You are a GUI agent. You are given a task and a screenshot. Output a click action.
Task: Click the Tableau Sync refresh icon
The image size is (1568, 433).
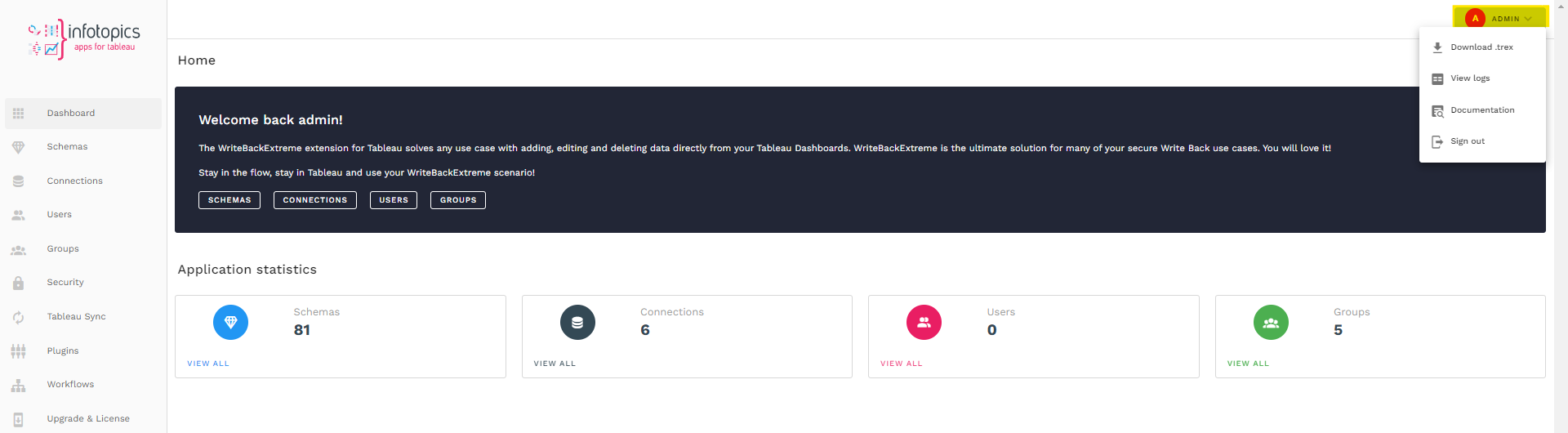[x=18, y=317]
